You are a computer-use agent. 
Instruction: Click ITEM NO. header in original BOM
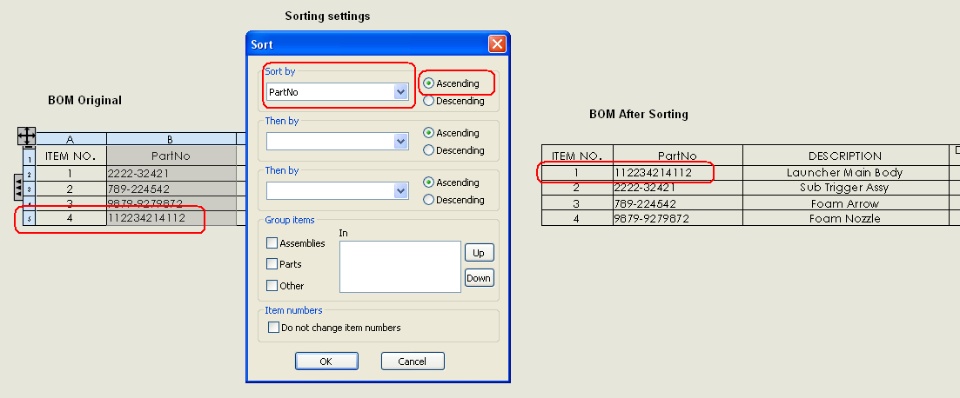click(70, 156)
